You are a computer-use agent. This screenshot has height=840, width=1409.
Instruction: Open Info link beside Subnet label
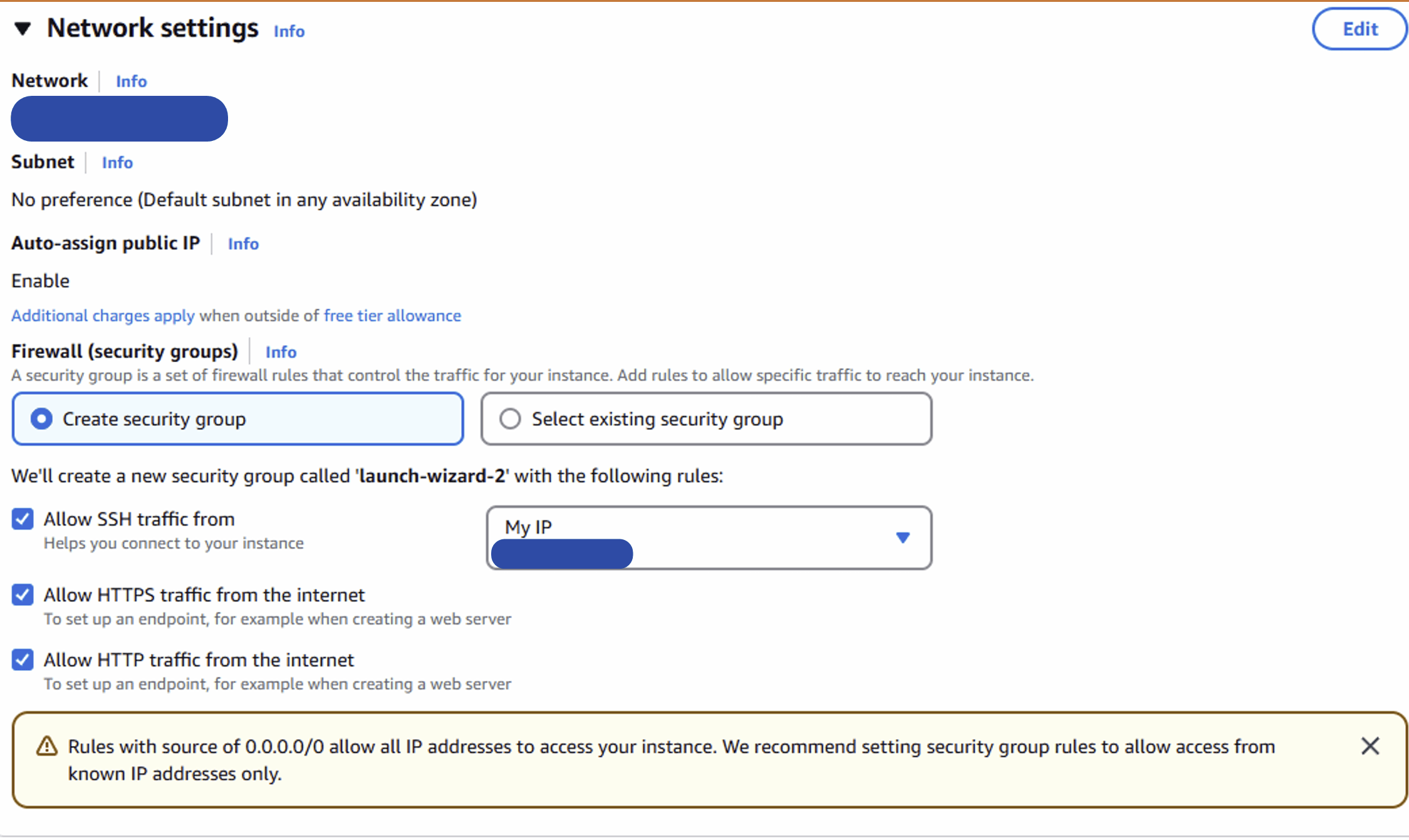(x=117, y=163)
